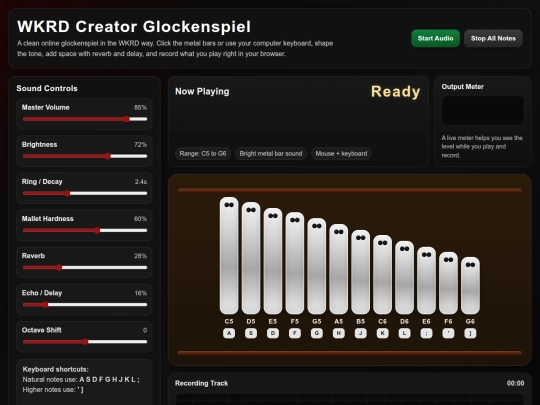Adjust the Master Volume slider
Image resolution: width=540 pixels, height=405 pixels.
pos(85,119)
